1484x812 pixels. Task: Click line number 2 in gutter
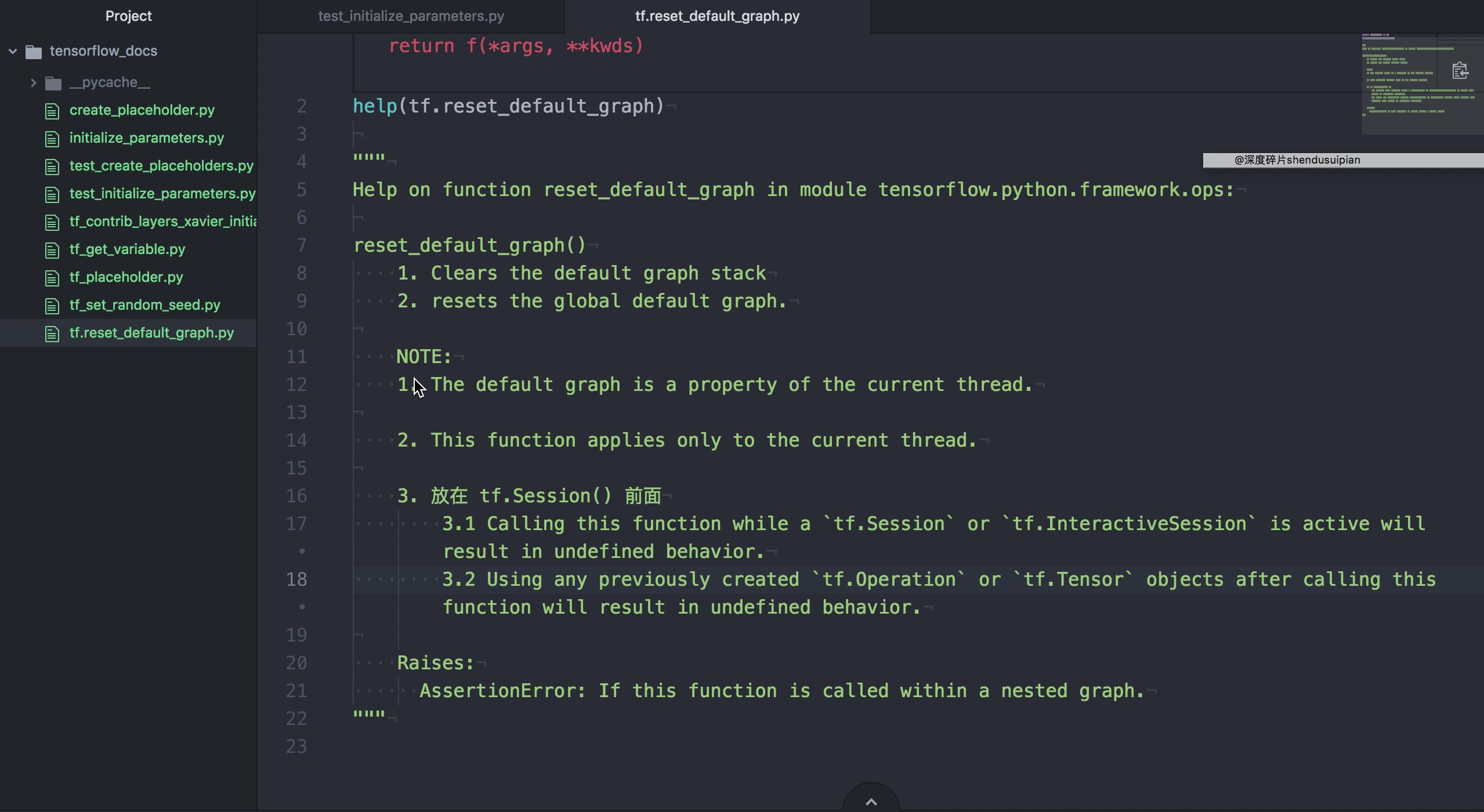tap(302, 106)
